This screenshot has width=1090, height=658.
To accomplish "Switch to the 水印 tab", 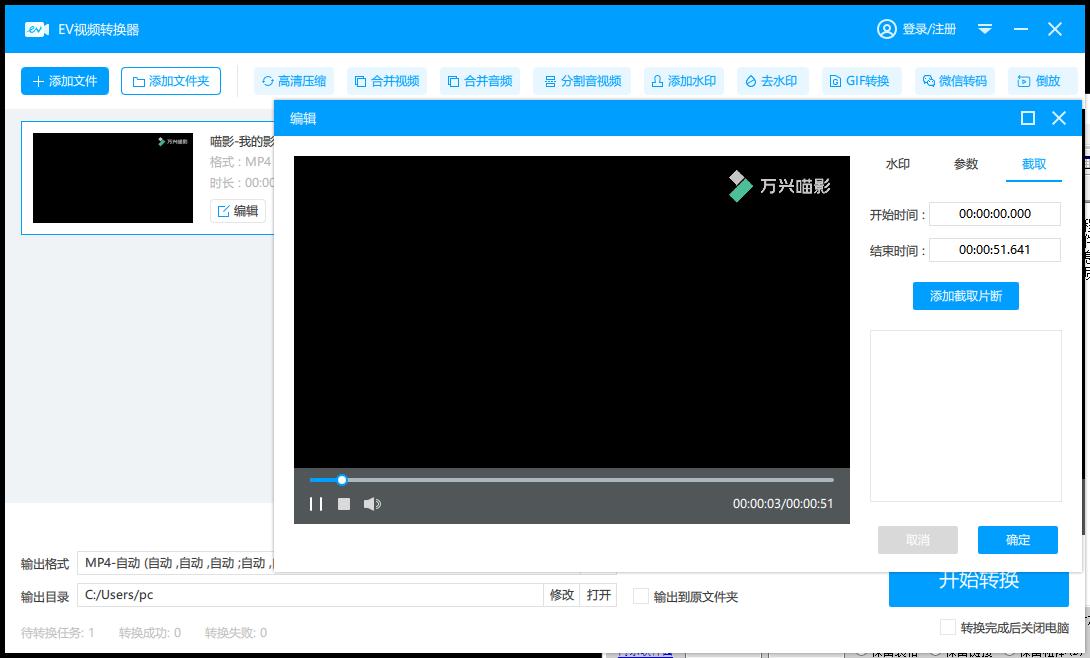I will click(x=897, y=165).
